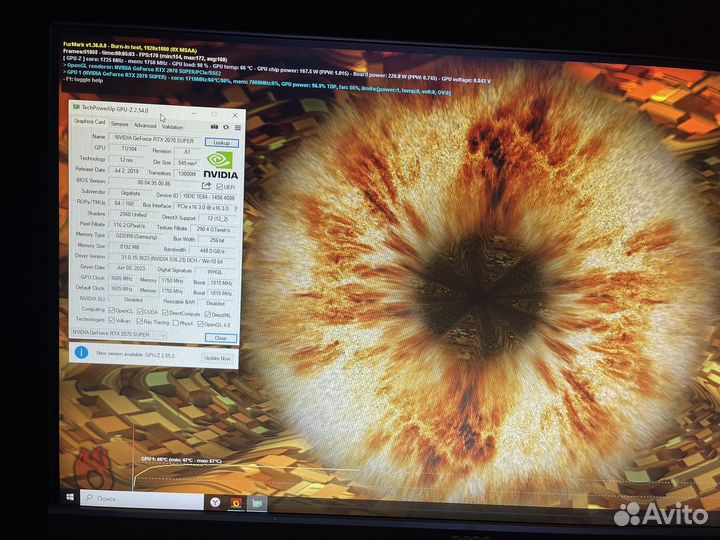Switch to the Validation tab
This screenshot has height=540, width=720.
pyautogui.click(x=173, y=127)
